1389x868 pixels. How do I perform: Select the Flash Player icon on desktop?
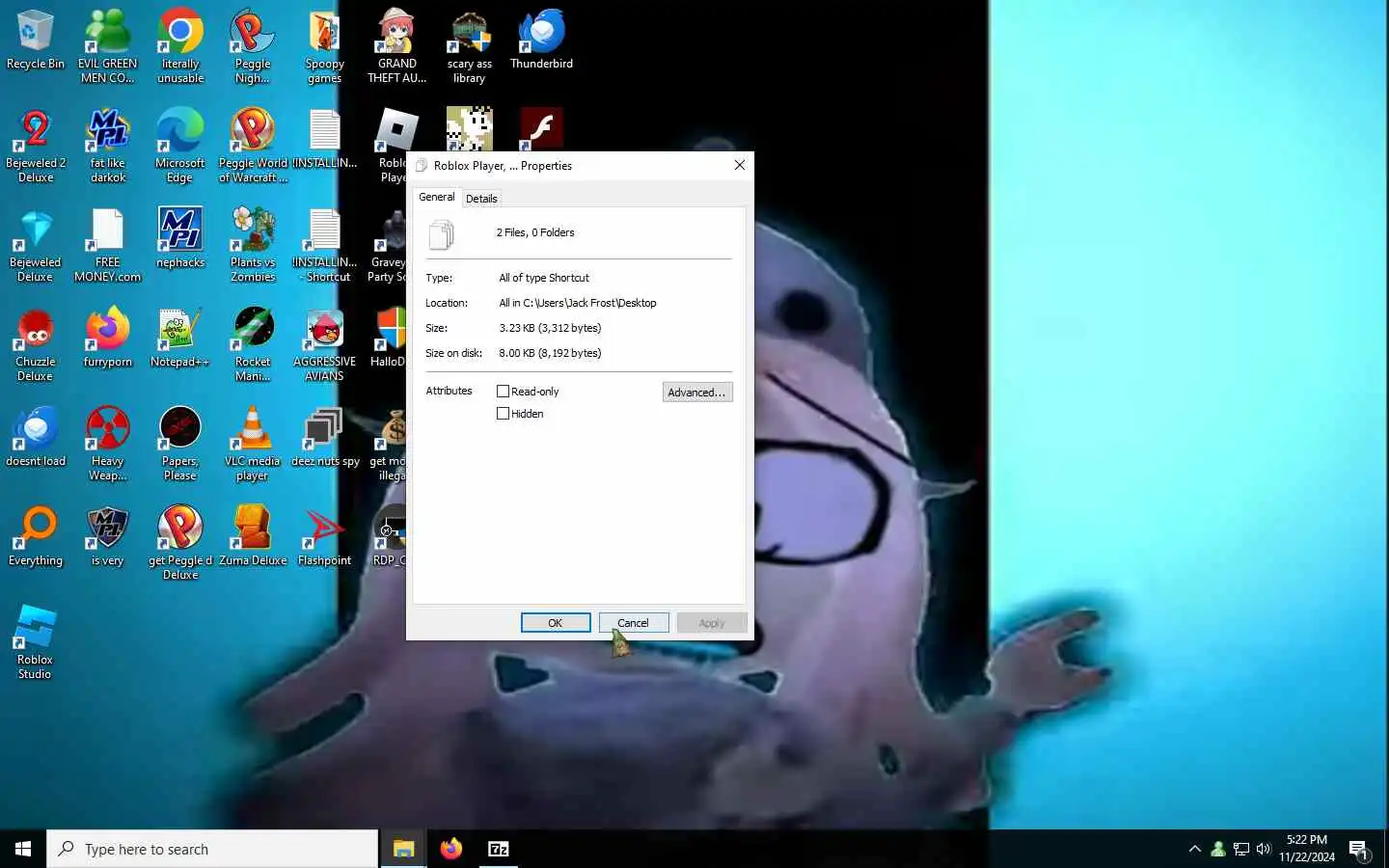541,128
